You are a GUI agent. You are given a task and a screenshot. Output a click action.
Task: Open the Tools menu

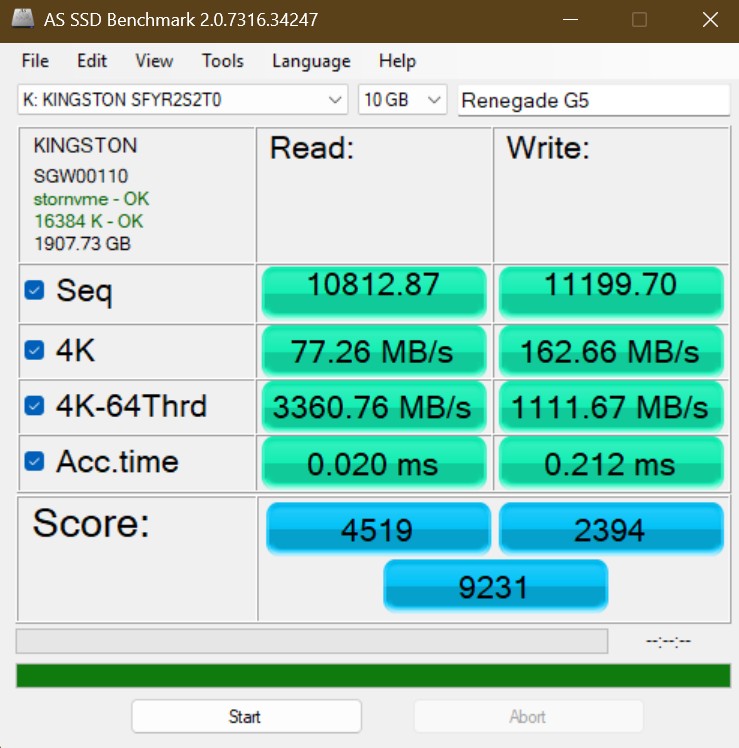(x=223, y=61)
